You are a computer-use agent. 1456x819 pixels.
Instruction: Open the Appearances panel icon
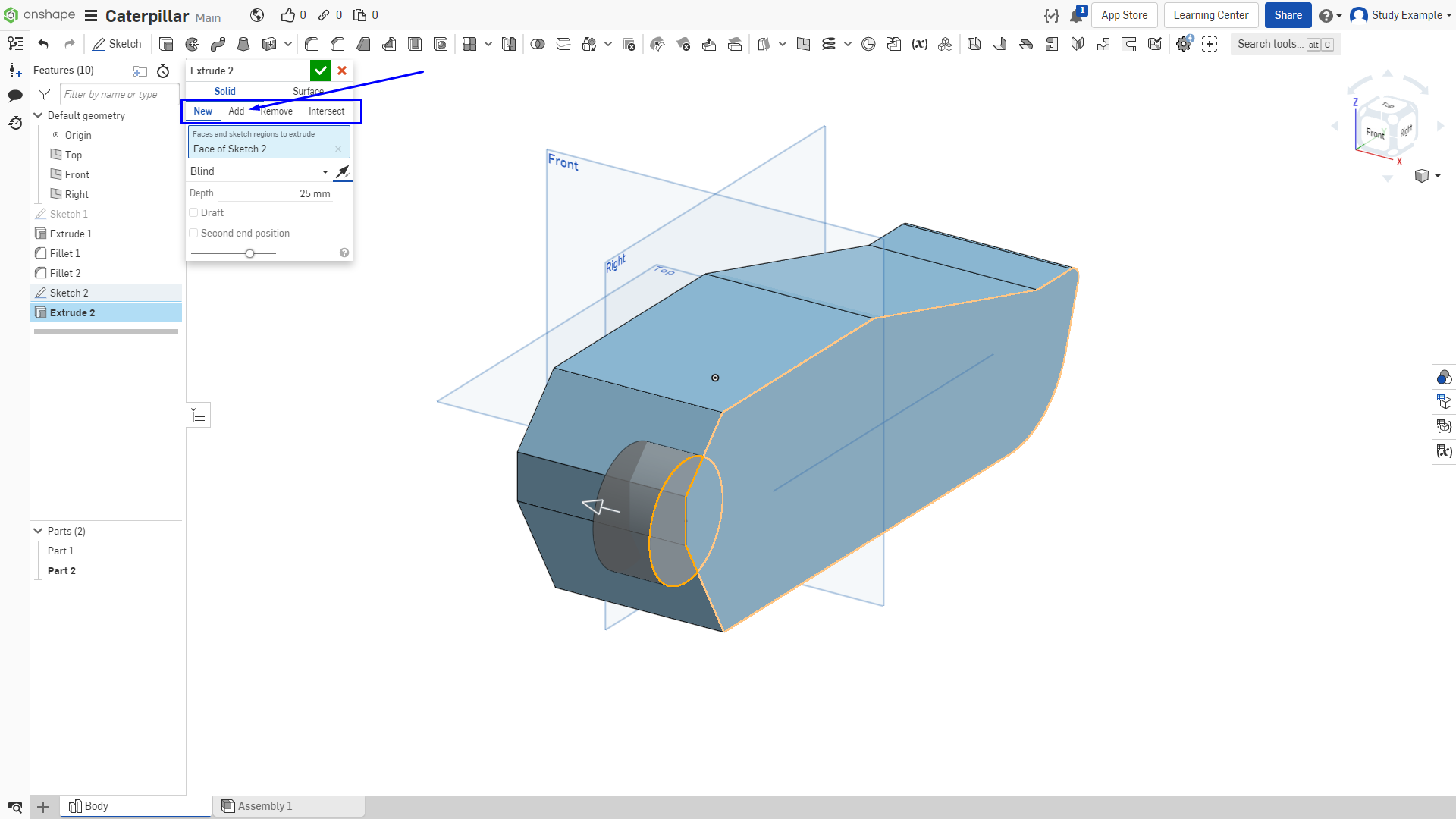1444,377
